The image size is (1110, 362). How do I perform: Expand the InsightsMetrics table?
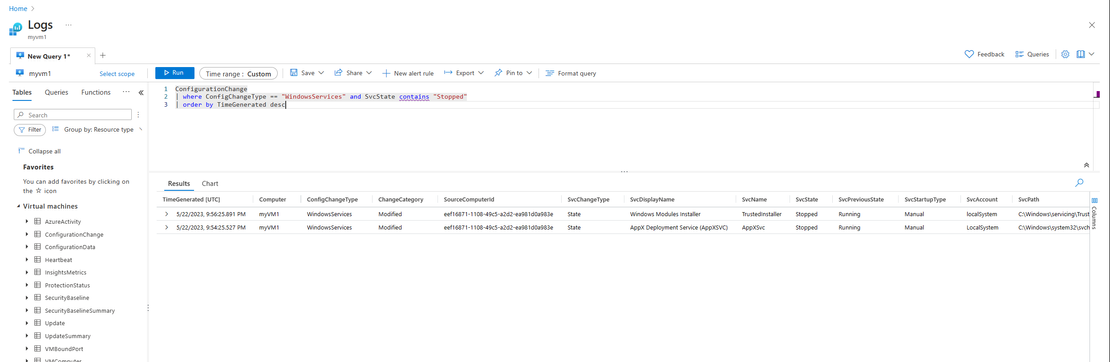(27, 272)
